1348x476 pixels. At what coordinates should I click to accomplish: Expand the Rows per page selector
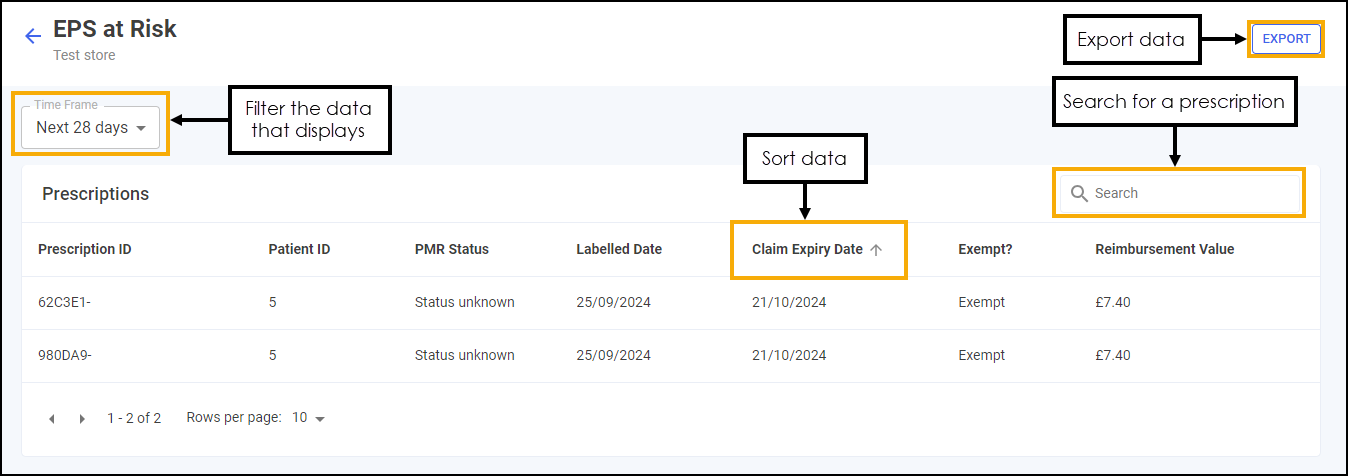tap(309, 418)
